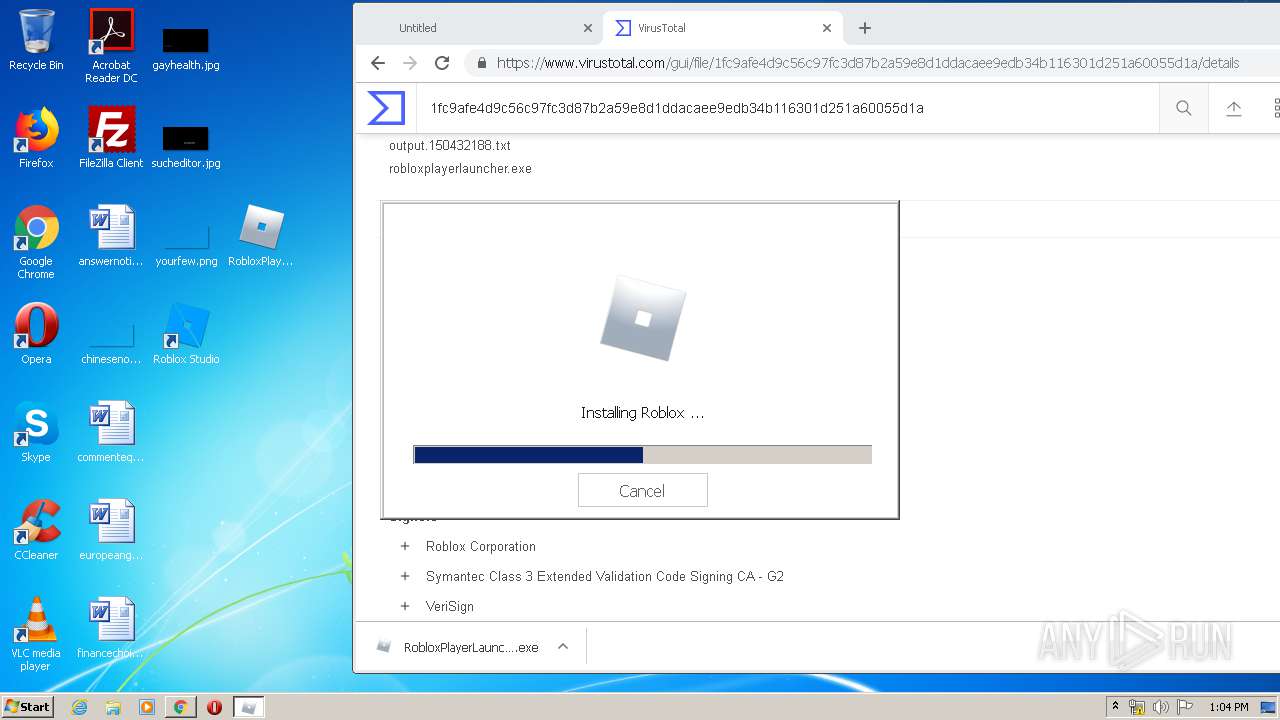
Task: Open financechoi Word document icon
Action: click(111, 628)
